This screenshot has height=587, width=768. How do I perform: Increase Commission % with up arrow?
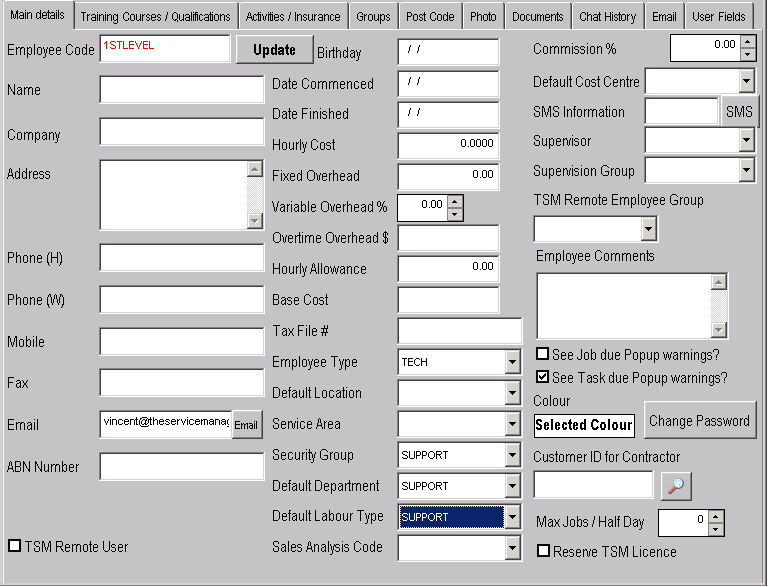pyautogui.click(x=748, y=42)
